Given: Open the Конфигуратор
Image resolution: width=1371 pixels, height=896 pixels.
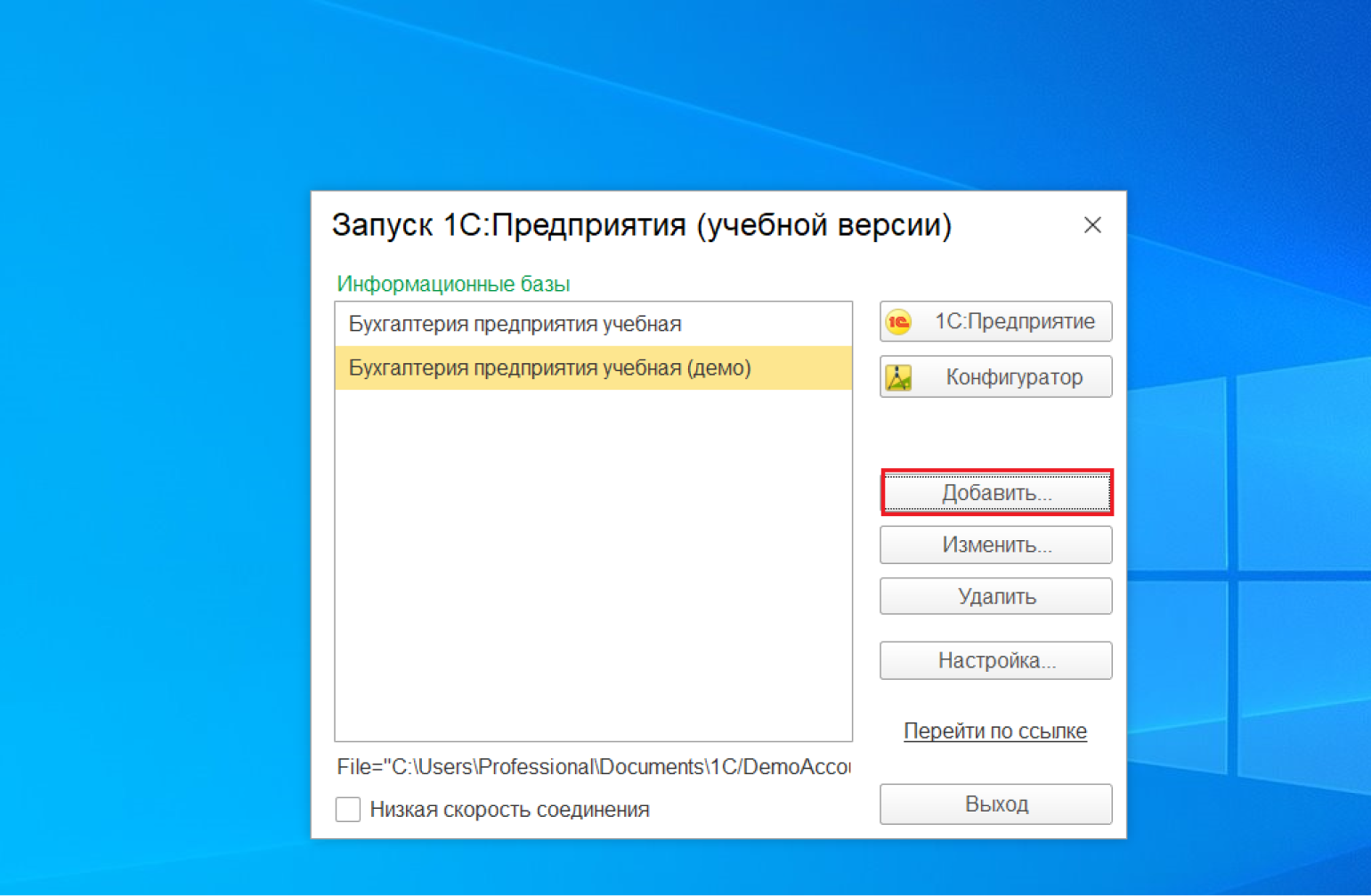Looking at the screenshot, I should [995, 376].
